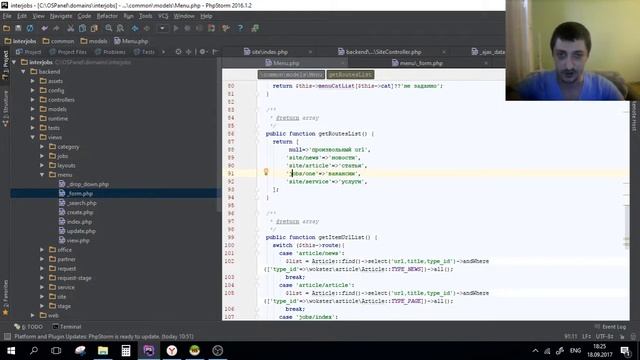Screen dimensions: 640x360
Task: Click the green Run icon
Action: (176, 28)
